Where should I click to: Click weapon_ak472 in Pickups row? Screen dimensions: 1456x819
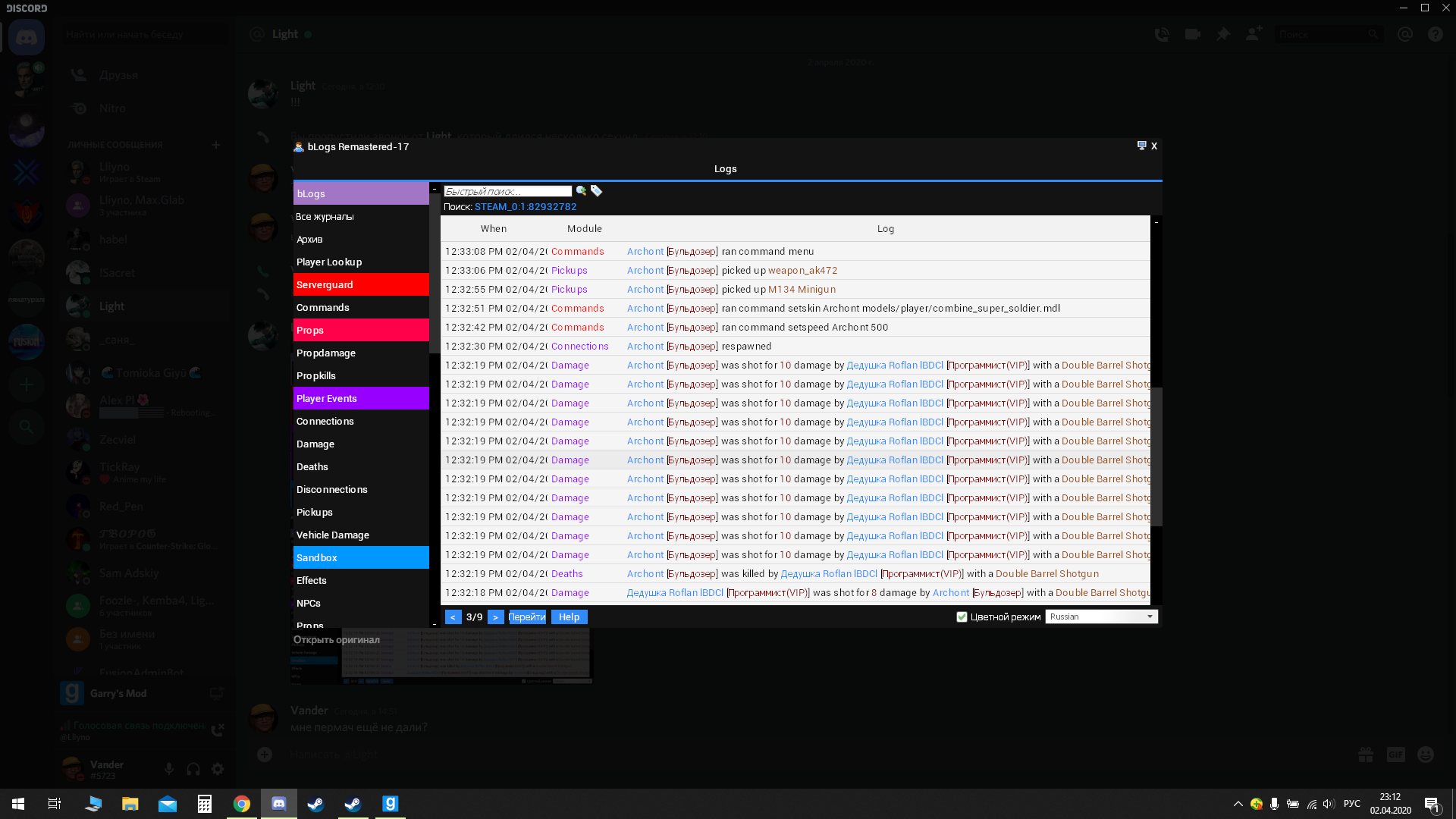point(802,270)
